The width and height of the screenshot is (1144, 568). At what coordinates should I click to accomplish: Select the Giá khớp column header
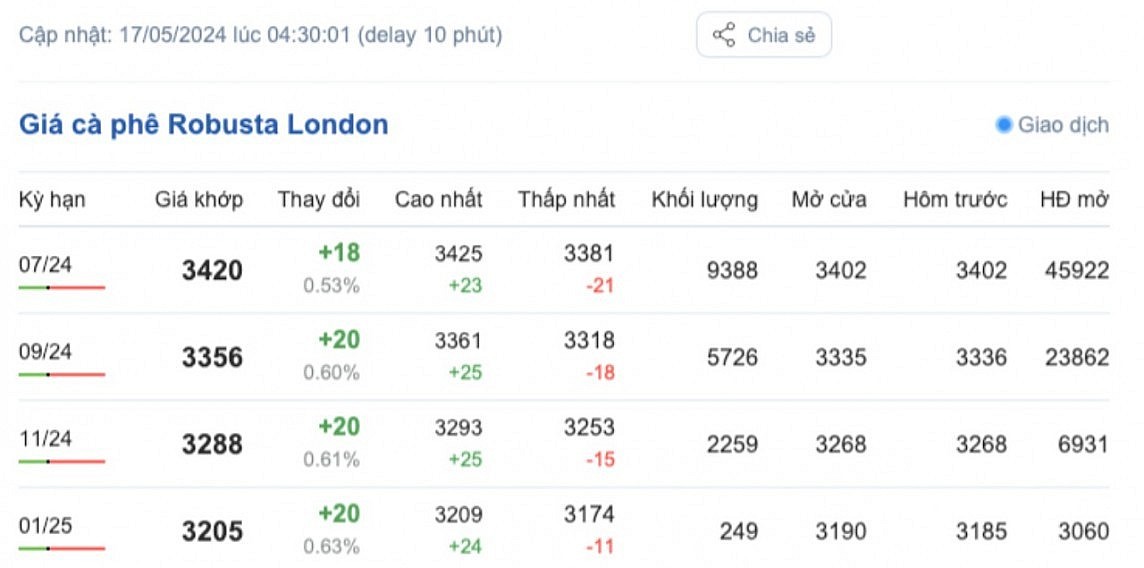coord(198,199)
